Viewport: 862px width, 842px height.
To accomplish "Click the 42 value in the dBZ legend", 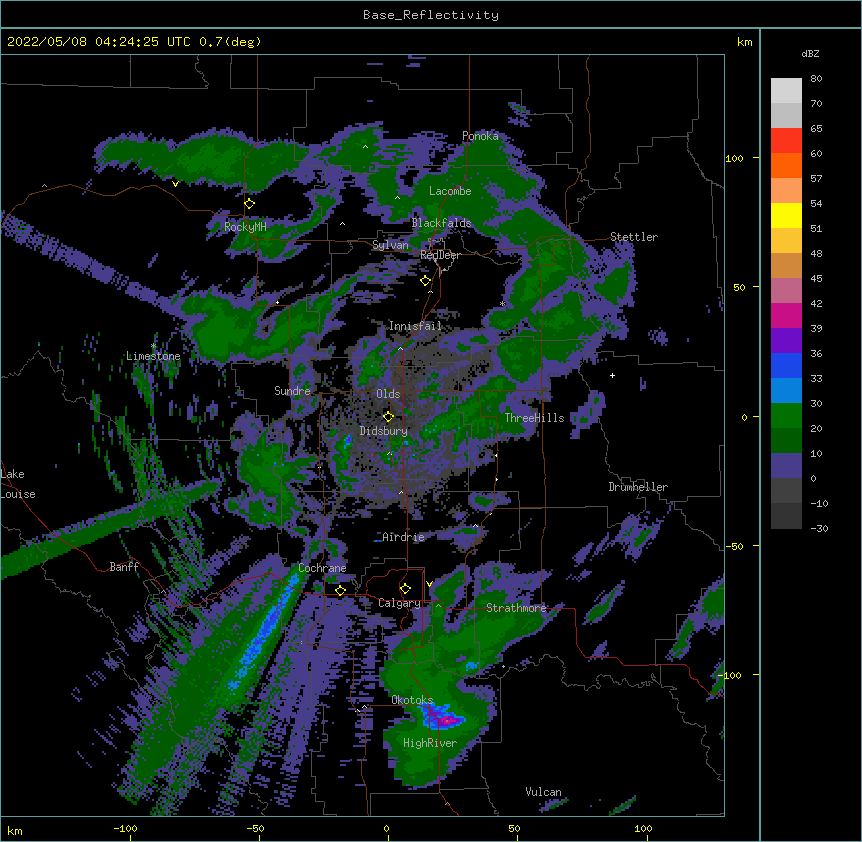I will (x=816, y=303).
